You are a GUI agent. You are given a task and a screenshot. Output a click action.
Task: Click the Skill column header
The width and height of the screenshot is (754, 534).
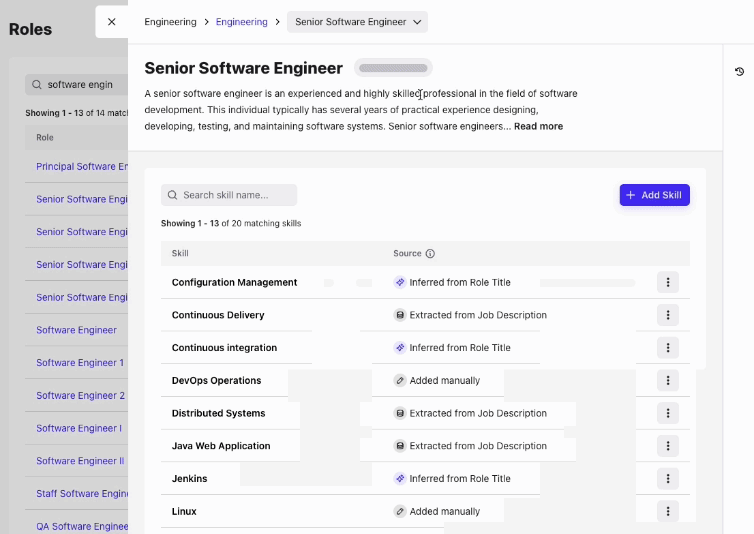point(180,254)
